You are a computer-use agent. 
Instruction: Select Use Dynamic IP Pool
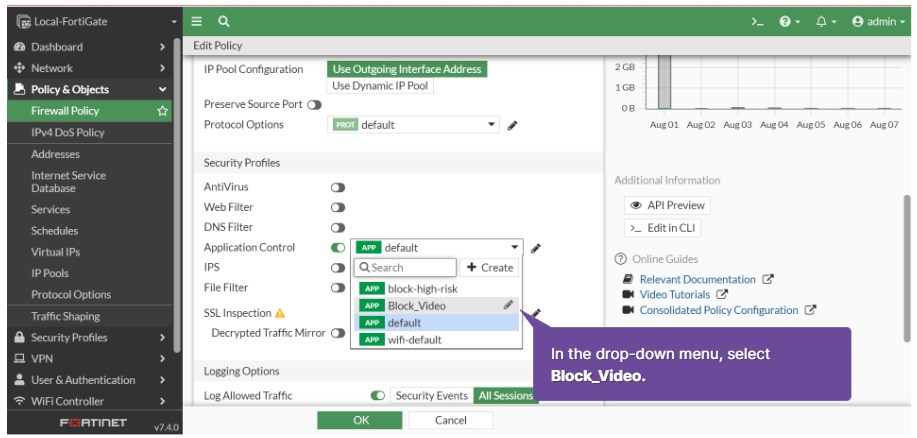380,86
